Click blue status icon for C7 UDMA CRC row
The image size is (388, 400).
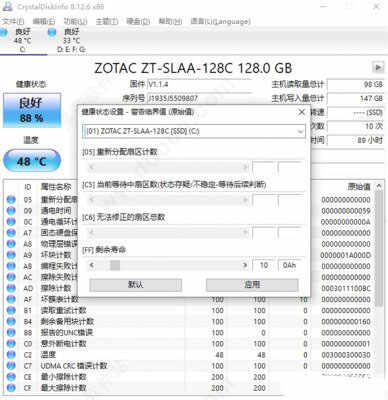click(11, 366)
